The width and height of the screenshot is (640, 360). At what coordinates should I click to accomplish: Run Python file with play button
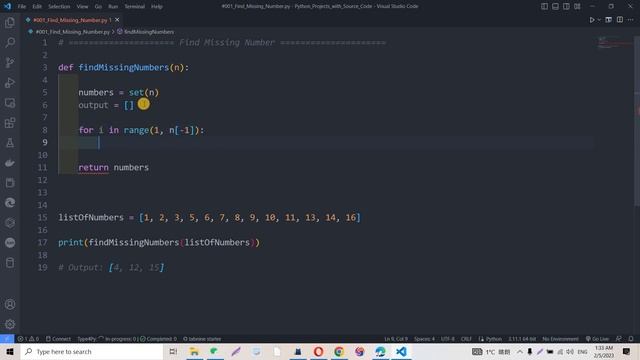(591, 20)
